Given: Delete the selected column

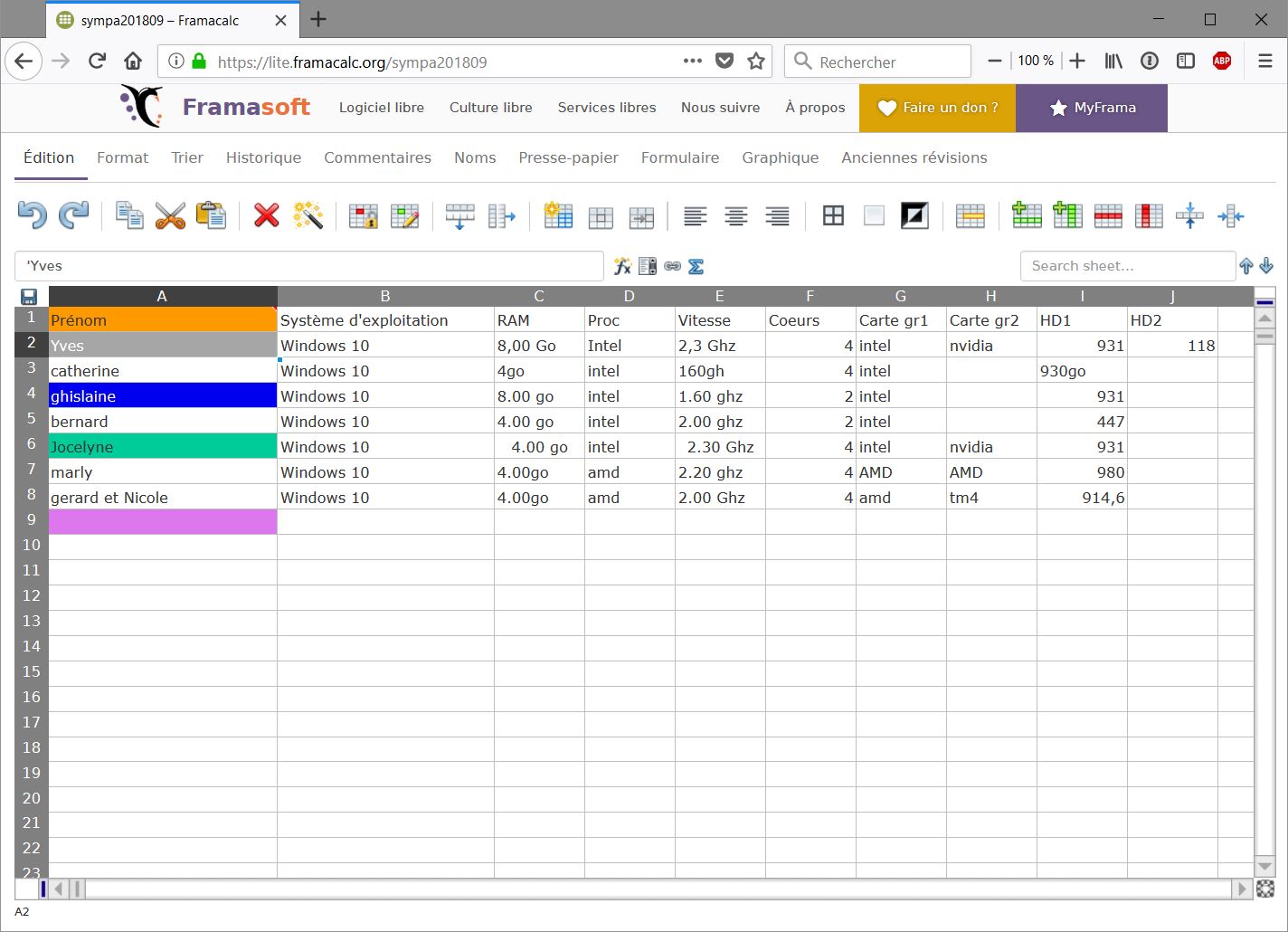Looking at the screenshot, I should [x=1149, y=215].
